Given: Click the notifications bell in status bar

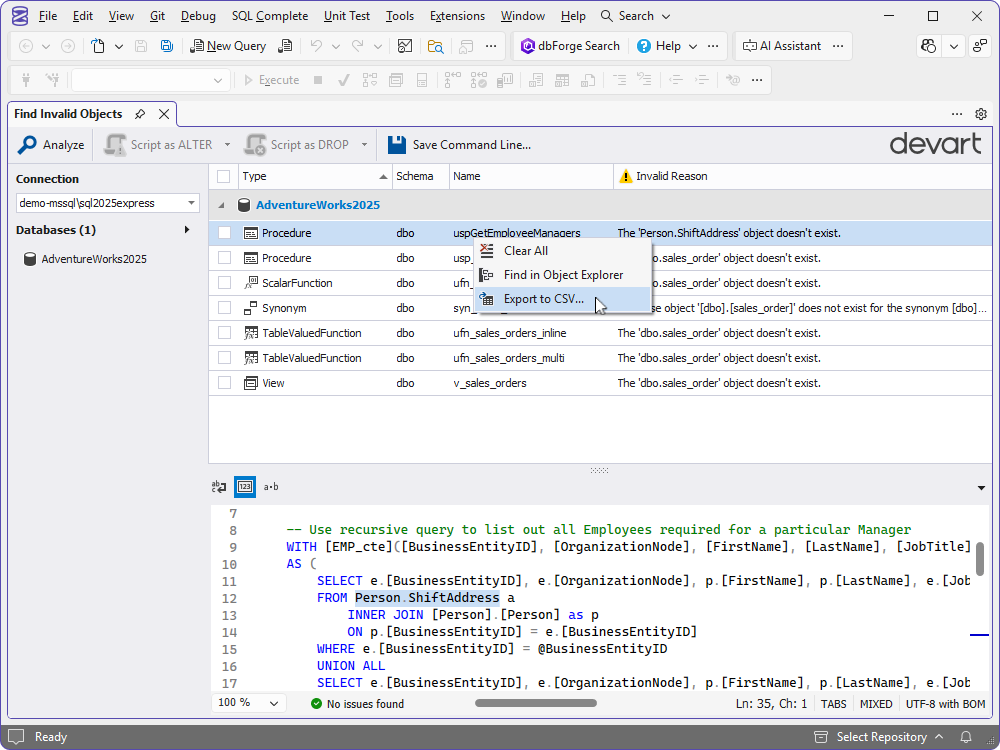Looking at the screenshot, I should [966, 737].
